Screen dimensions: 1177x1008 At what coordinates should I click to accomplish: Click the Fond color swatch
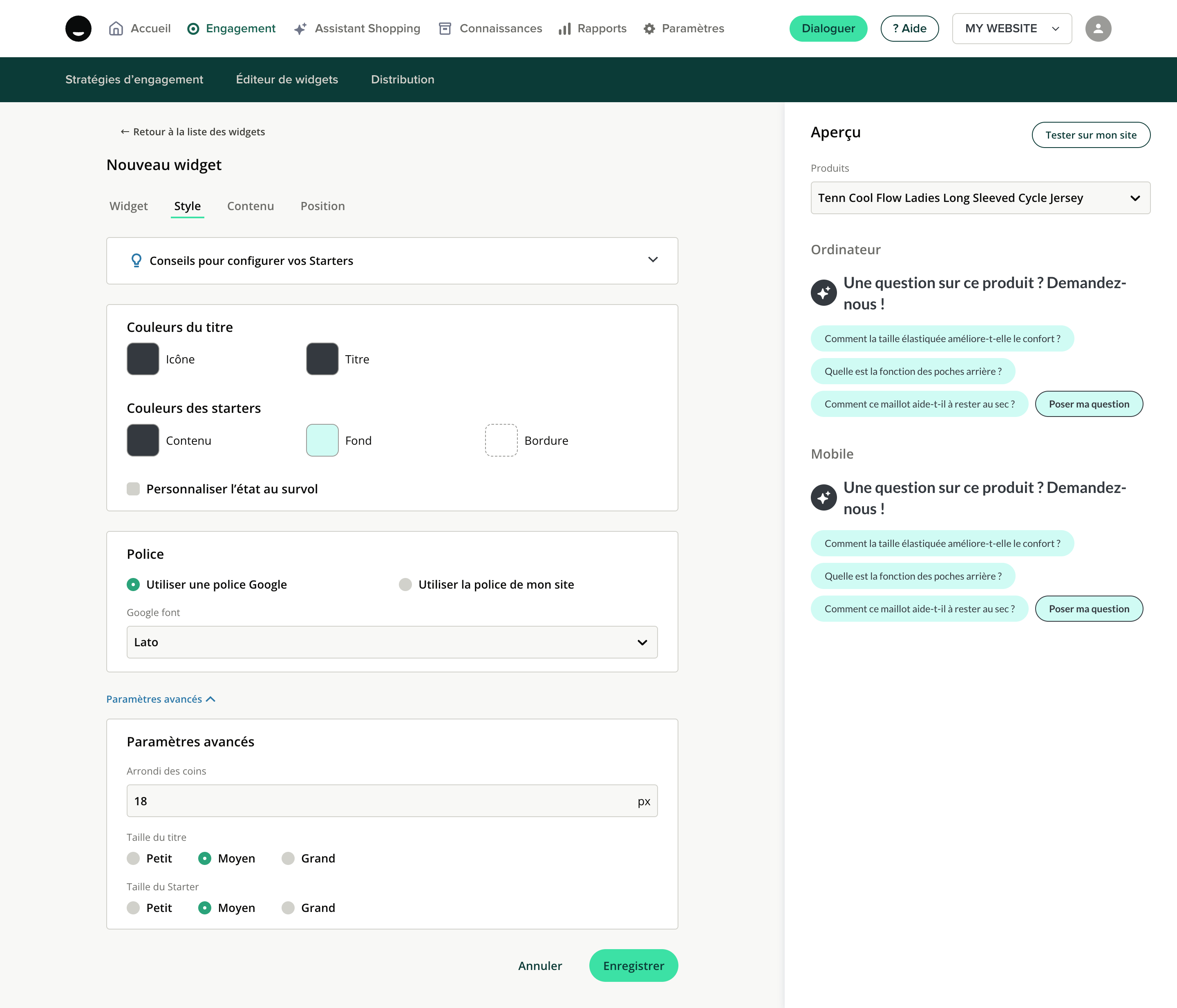click(x=322, y=440)
